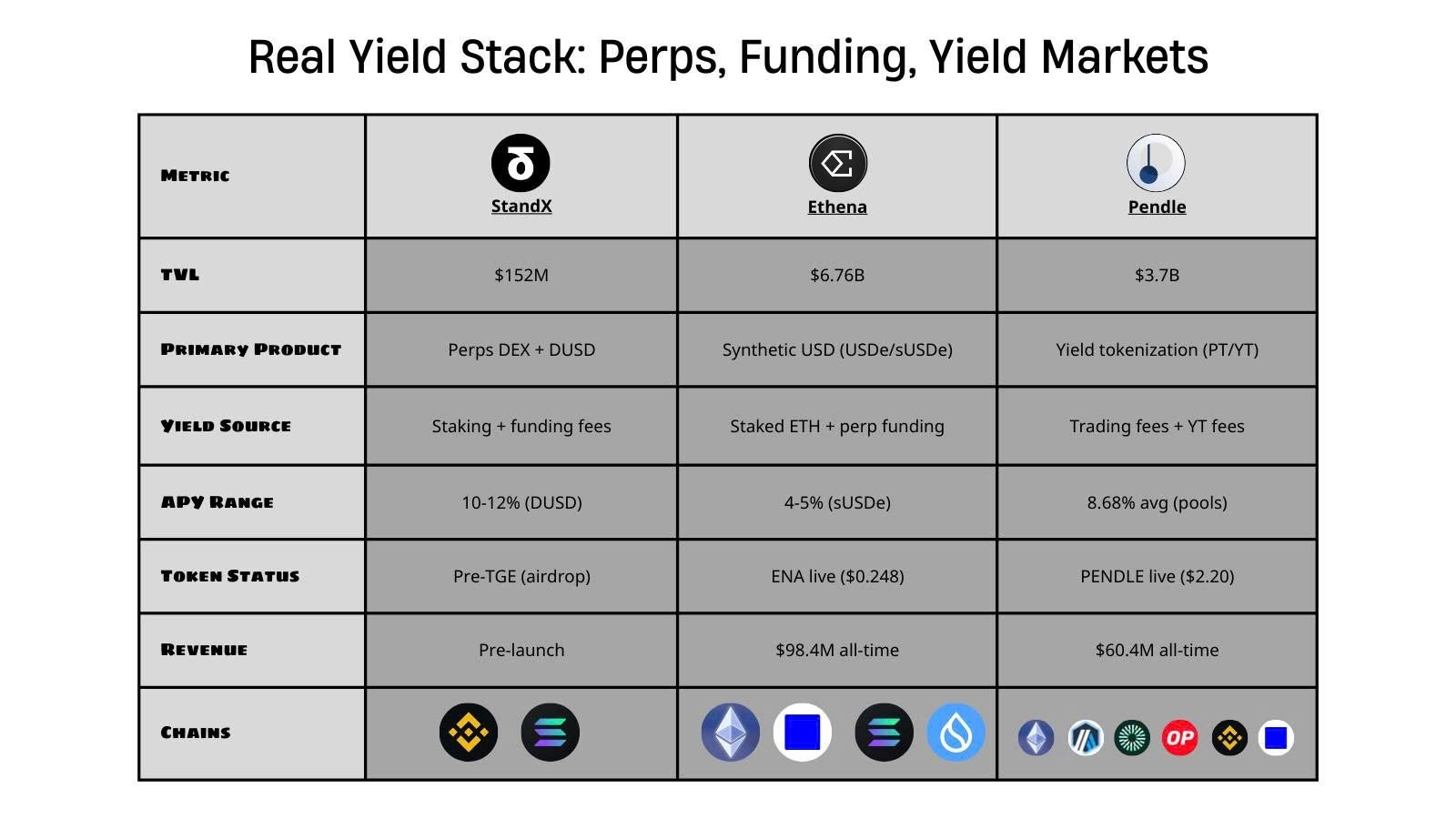This screenshot has height=819, width=1456.
Task: Click the TVL row label
Action: tap(180, 275)
